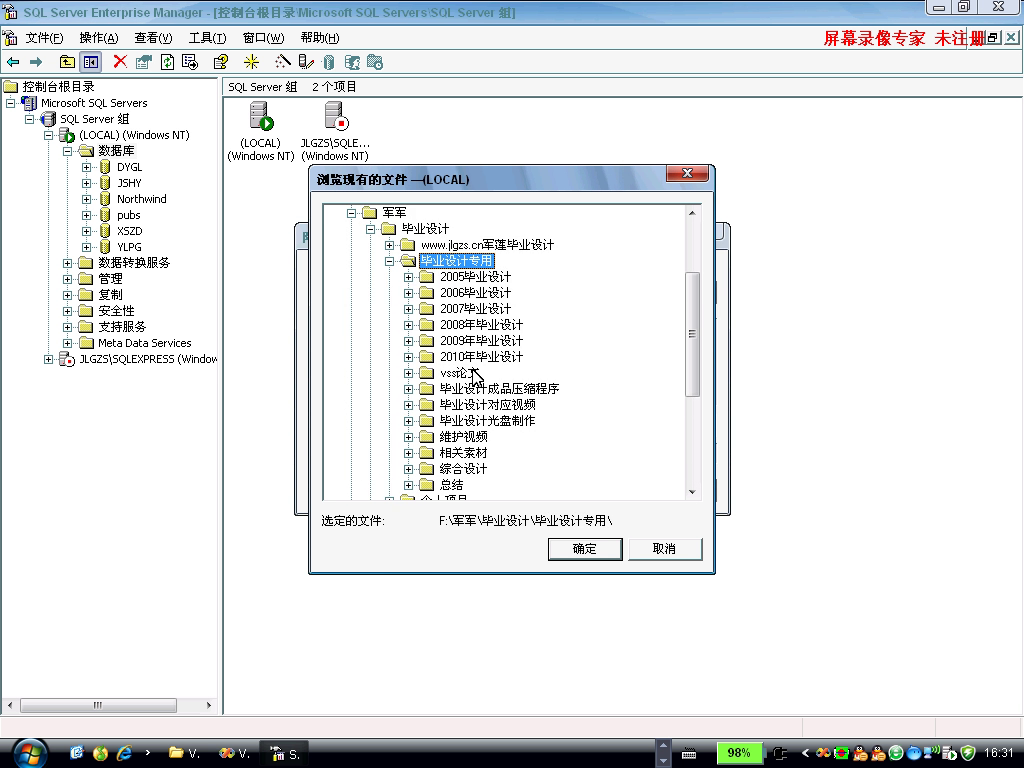Screen dimensions: 1024x768
Task: Open the Windows Start orb
Action: click(31, 753)
